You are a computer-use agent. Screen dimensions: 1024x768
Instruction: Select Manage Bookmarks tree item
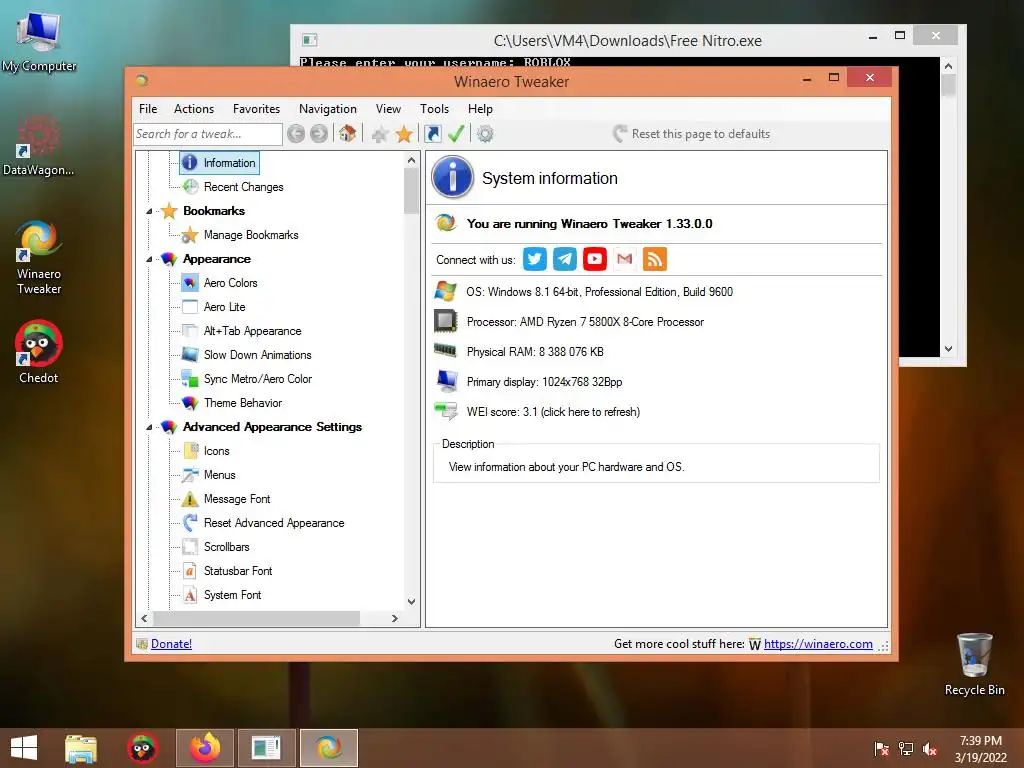coord(251,235)
